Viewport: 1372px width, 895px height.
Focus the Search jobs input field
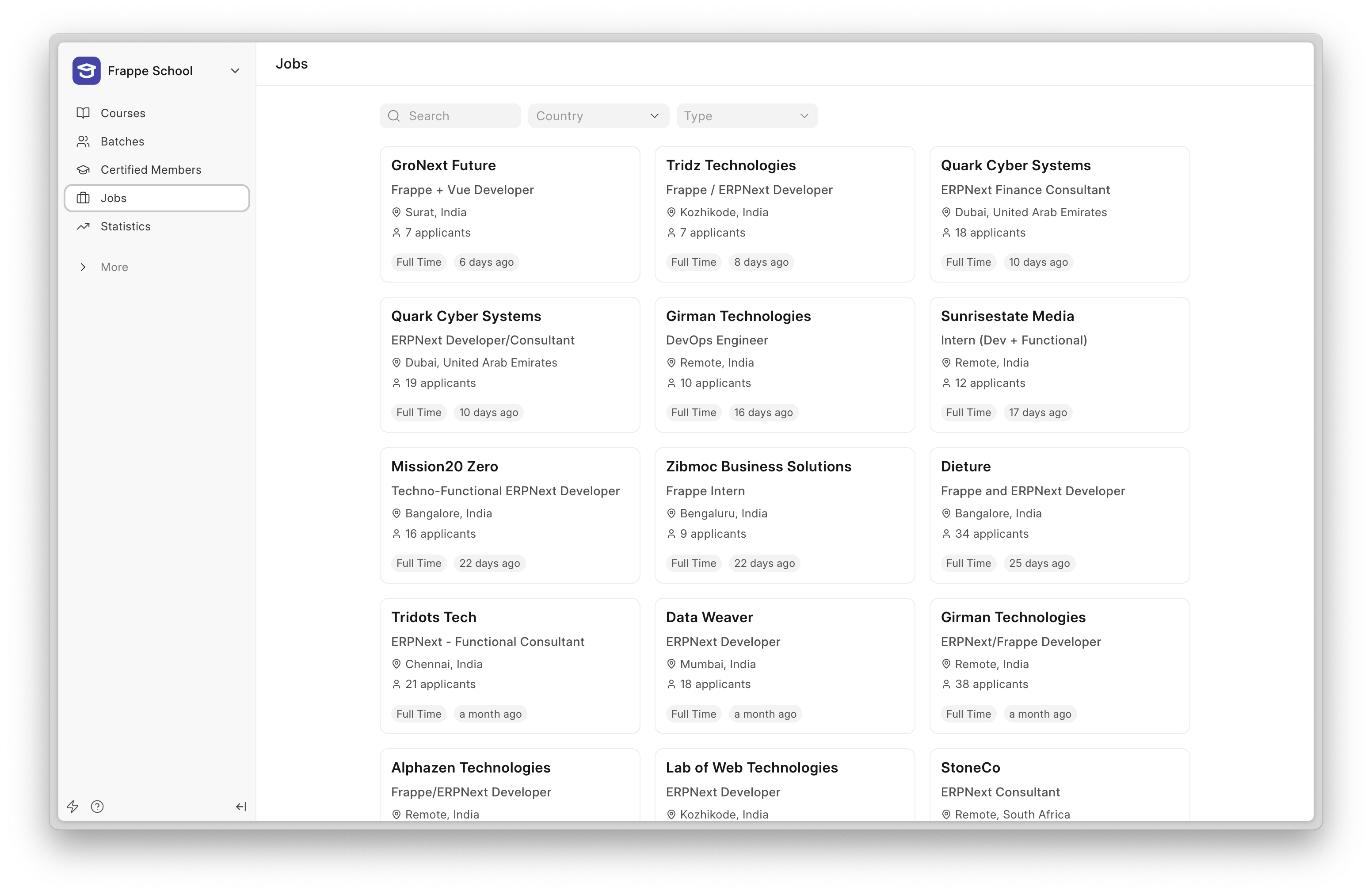click(x=450, y=116)
